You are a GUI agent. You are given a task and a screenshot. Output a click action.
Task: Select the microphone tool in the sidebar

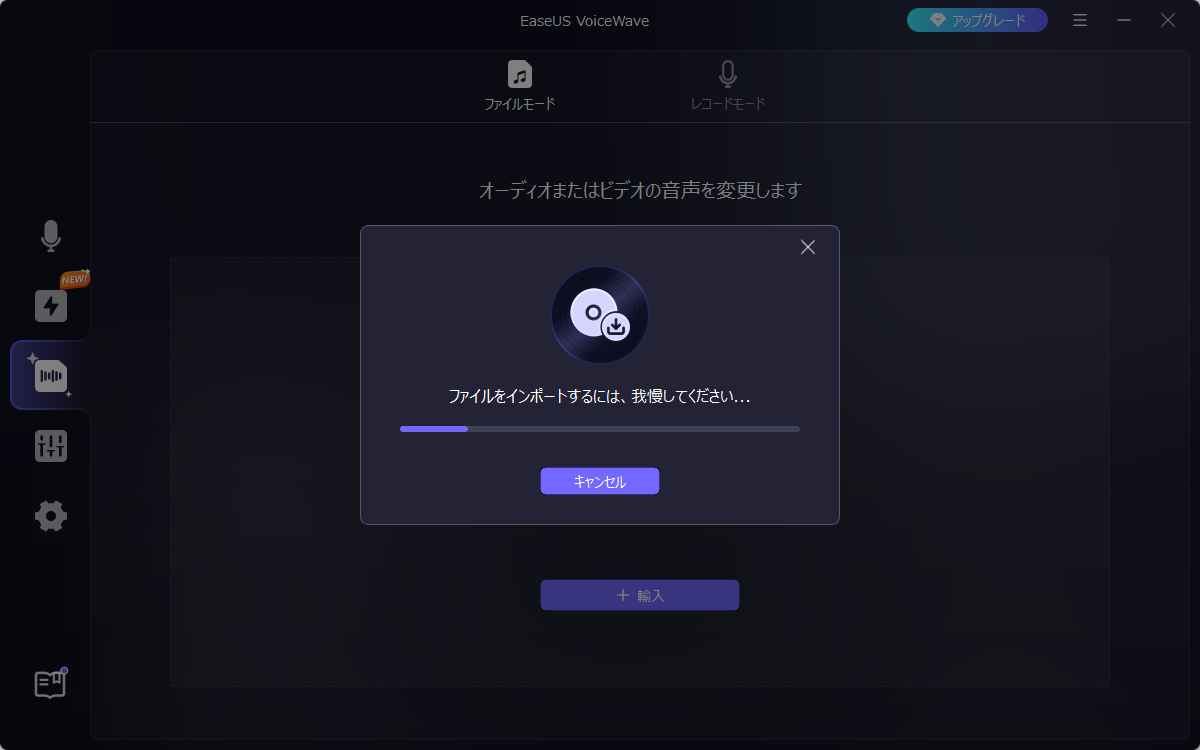point(50,236)
